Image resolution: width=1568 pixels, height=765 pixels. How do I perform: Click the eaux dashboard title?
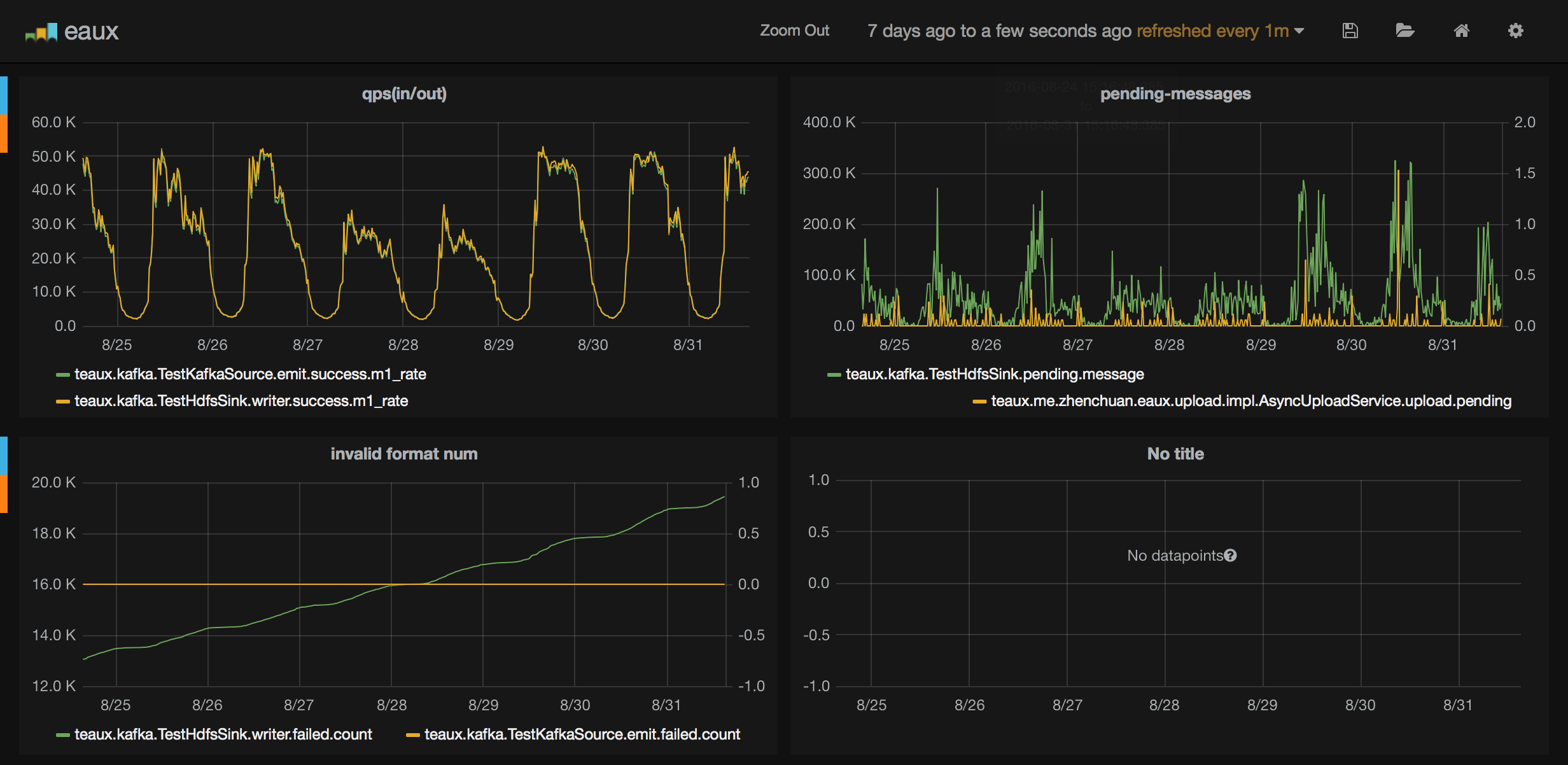[x=91, y=32]
